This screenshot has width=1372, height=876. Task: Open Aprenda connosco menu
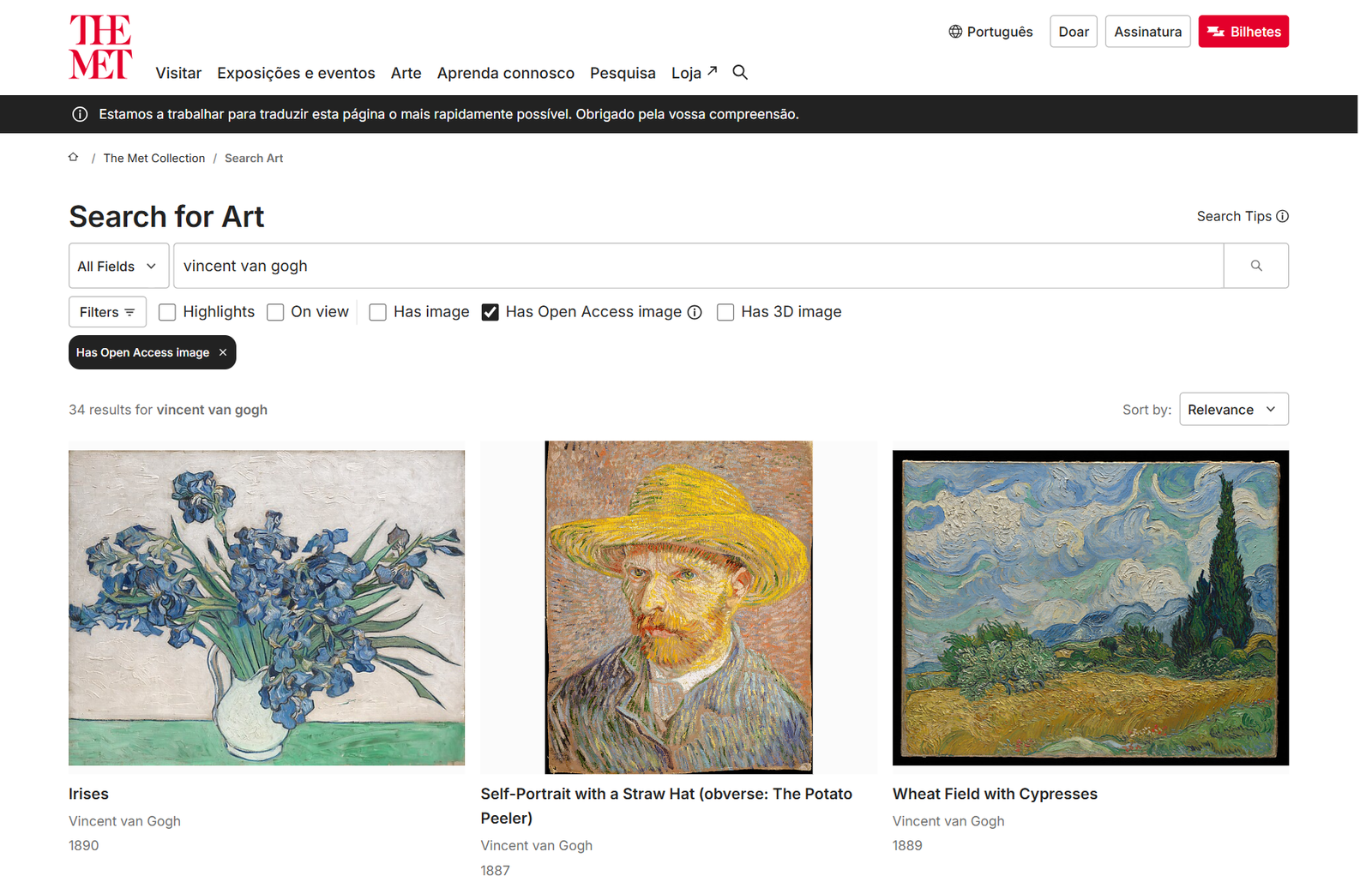(506, 73)
